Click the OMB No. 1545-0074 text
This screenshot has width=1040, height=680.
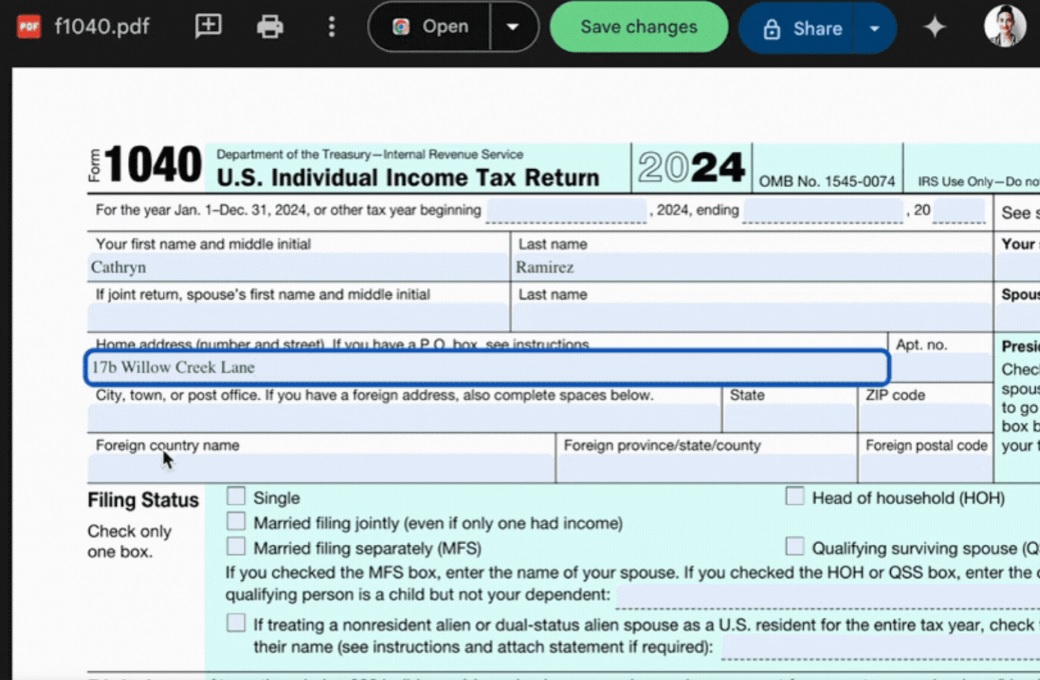pos(827,182)
